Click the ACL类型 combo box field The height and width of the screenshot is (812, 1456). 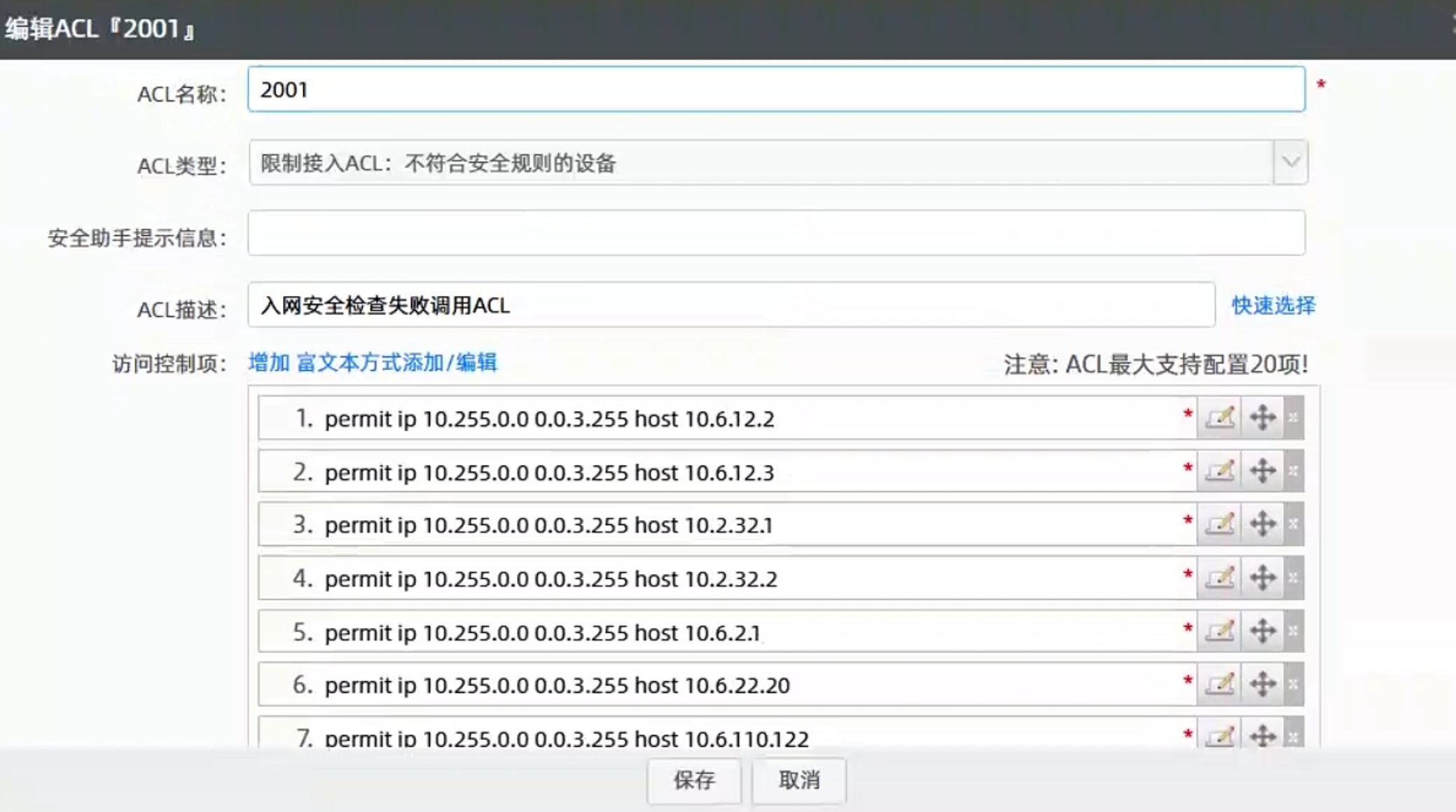pyautogui.click(x=760, y=162)
